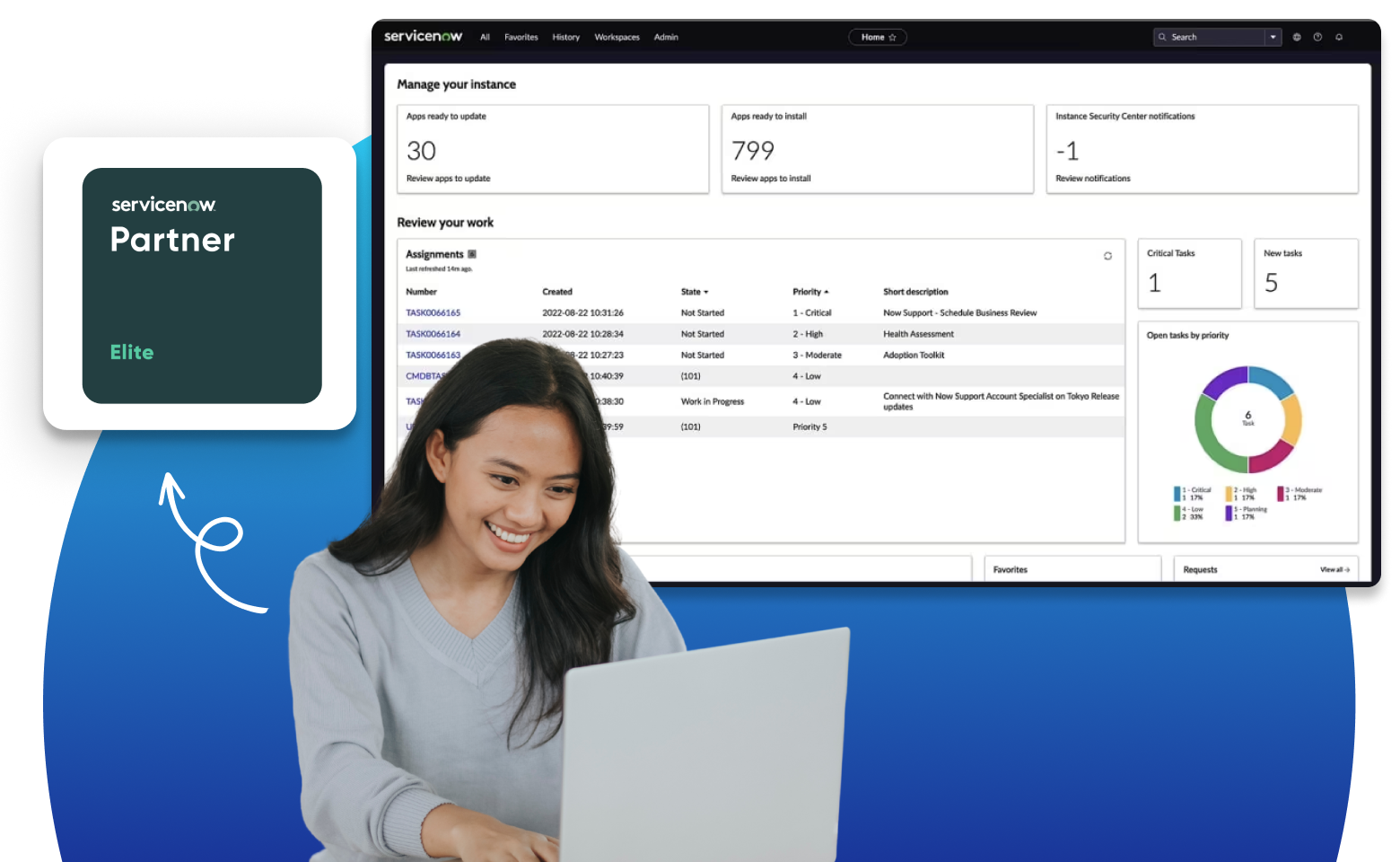Click the 4 - Low legend swatch
Screen dimensions: 1400x862
(1177, 513)
